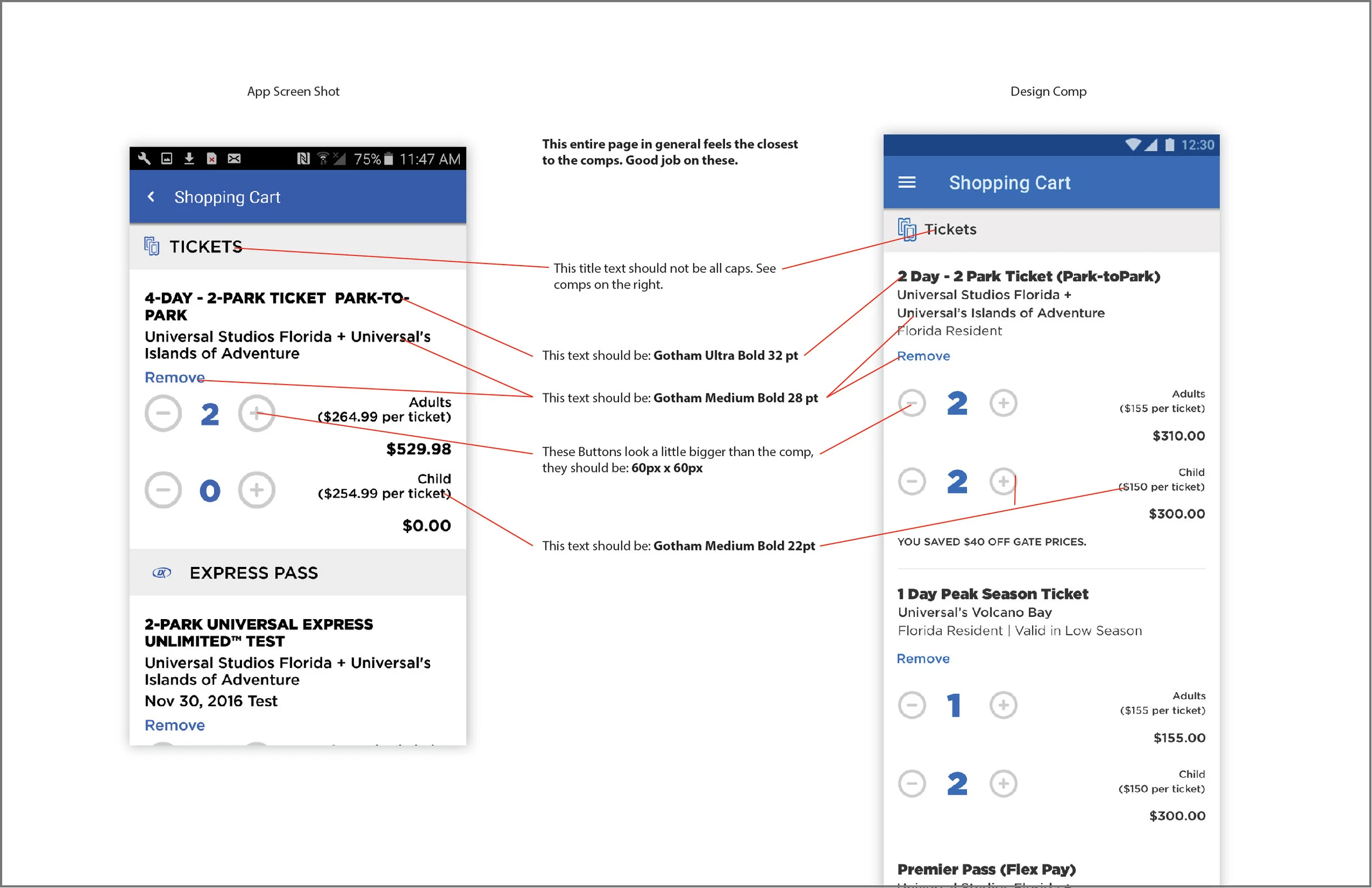
Task: Increase Child quantity at $254.99 per ticket
Action: (x=256, y=490)
